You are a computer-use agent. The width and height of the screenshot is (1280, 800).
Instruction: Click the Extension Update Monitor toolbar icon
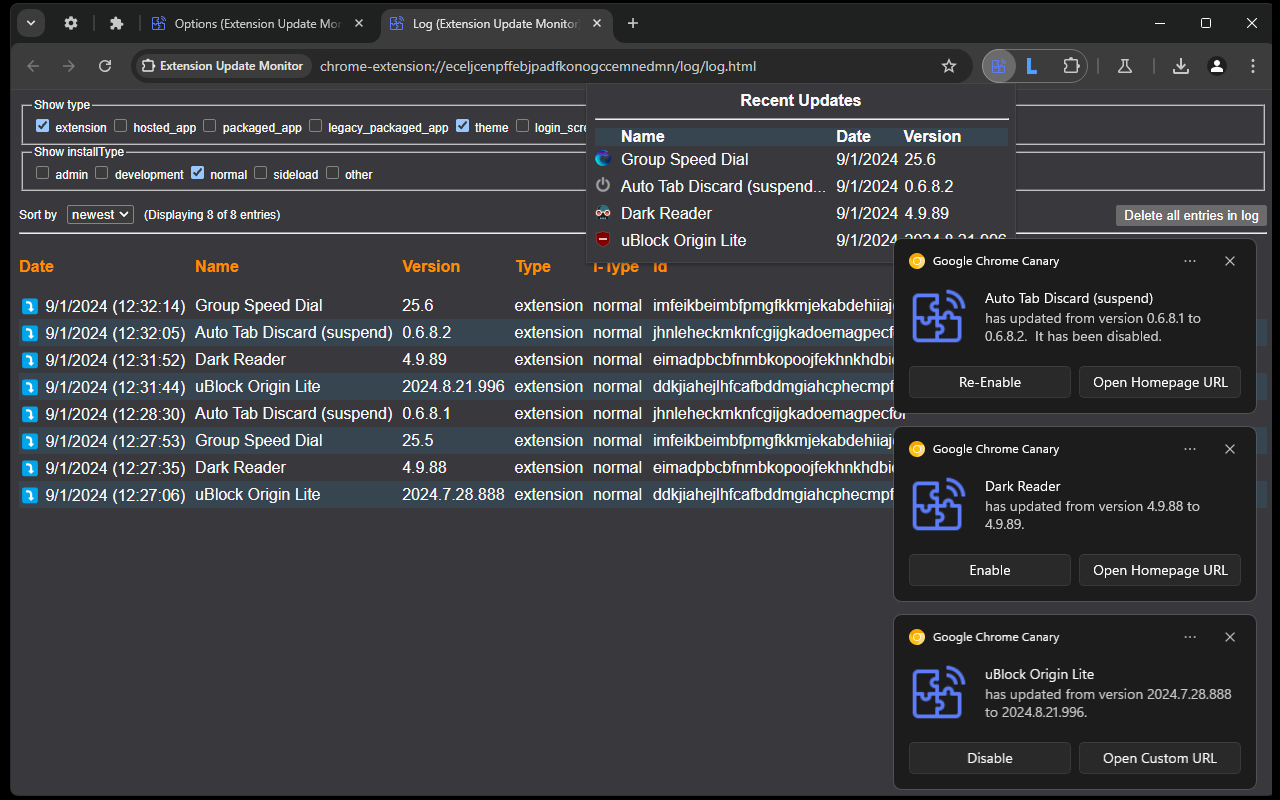point(998,66)
